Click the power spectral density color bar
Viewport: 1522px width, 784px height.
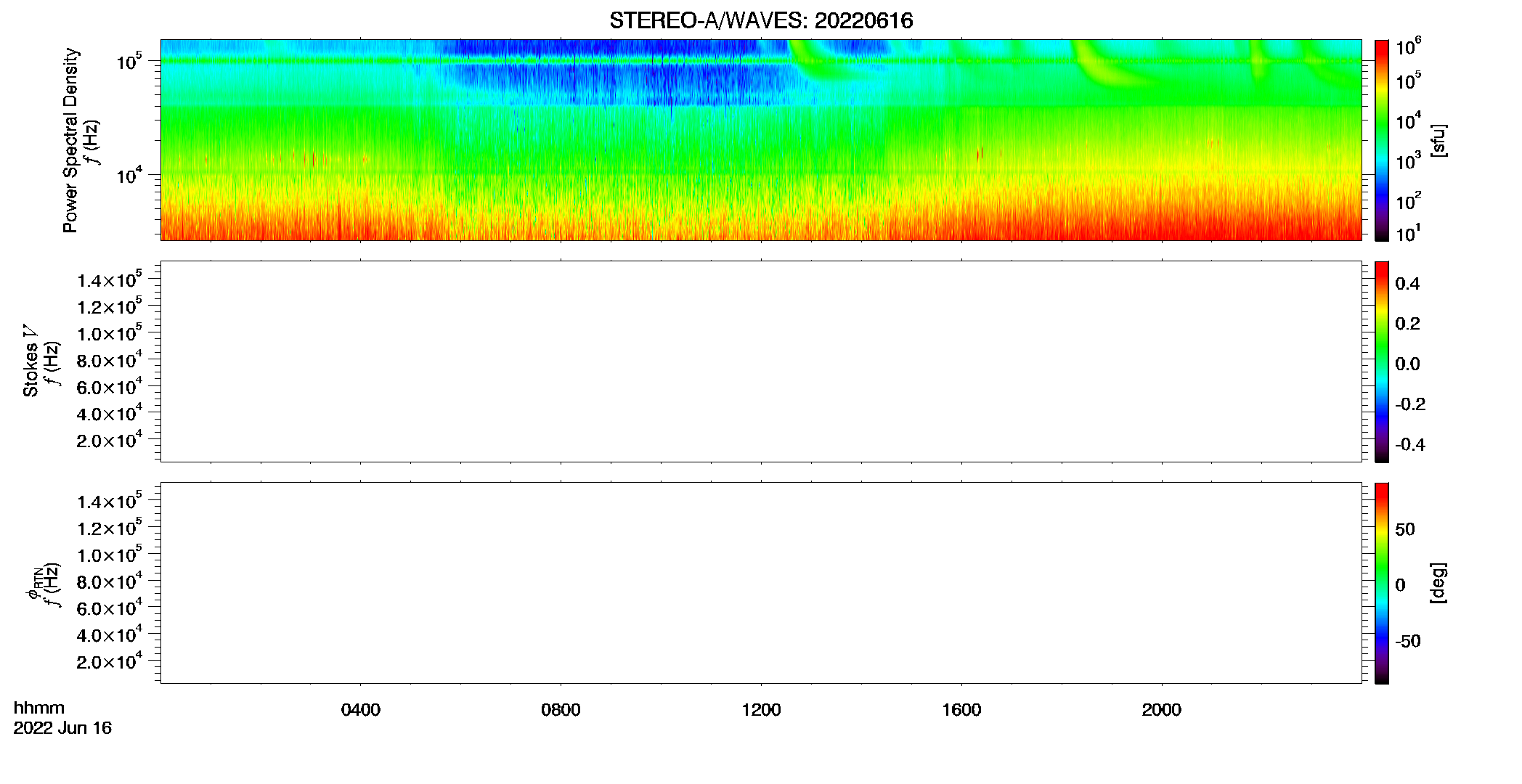pos(1382,140)
